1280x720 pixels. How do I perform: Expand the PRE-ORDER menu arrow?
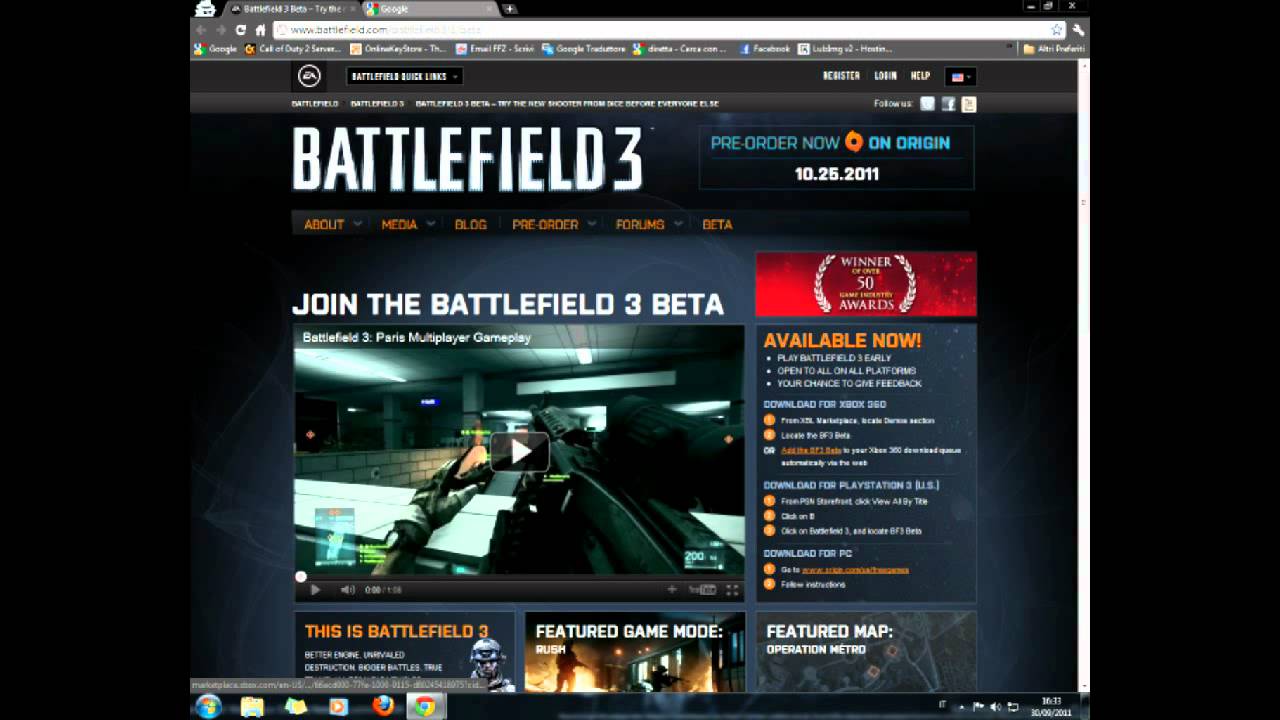click(x=592, y=224)
